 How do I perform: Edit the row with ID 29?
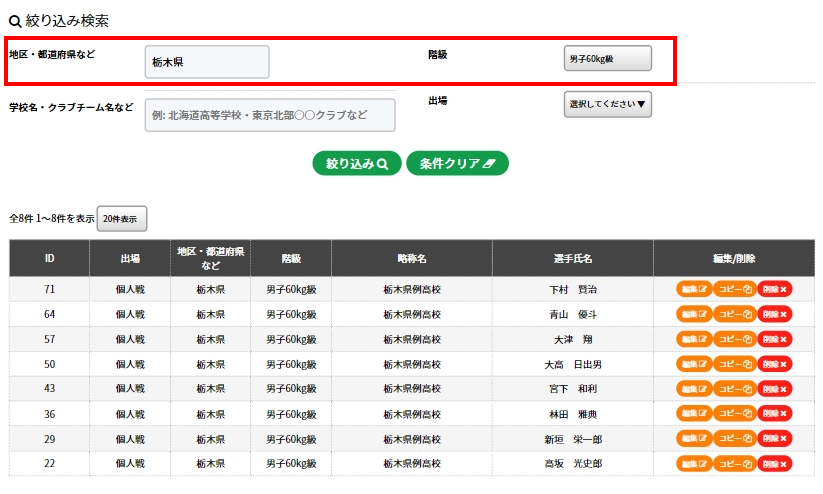coord(694,439)
